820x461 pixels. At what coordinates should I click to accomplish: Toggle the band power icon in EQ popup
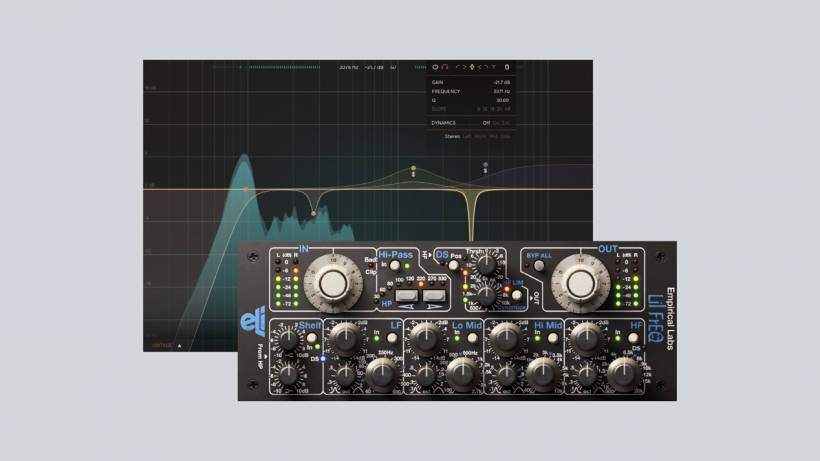(435, 67)
